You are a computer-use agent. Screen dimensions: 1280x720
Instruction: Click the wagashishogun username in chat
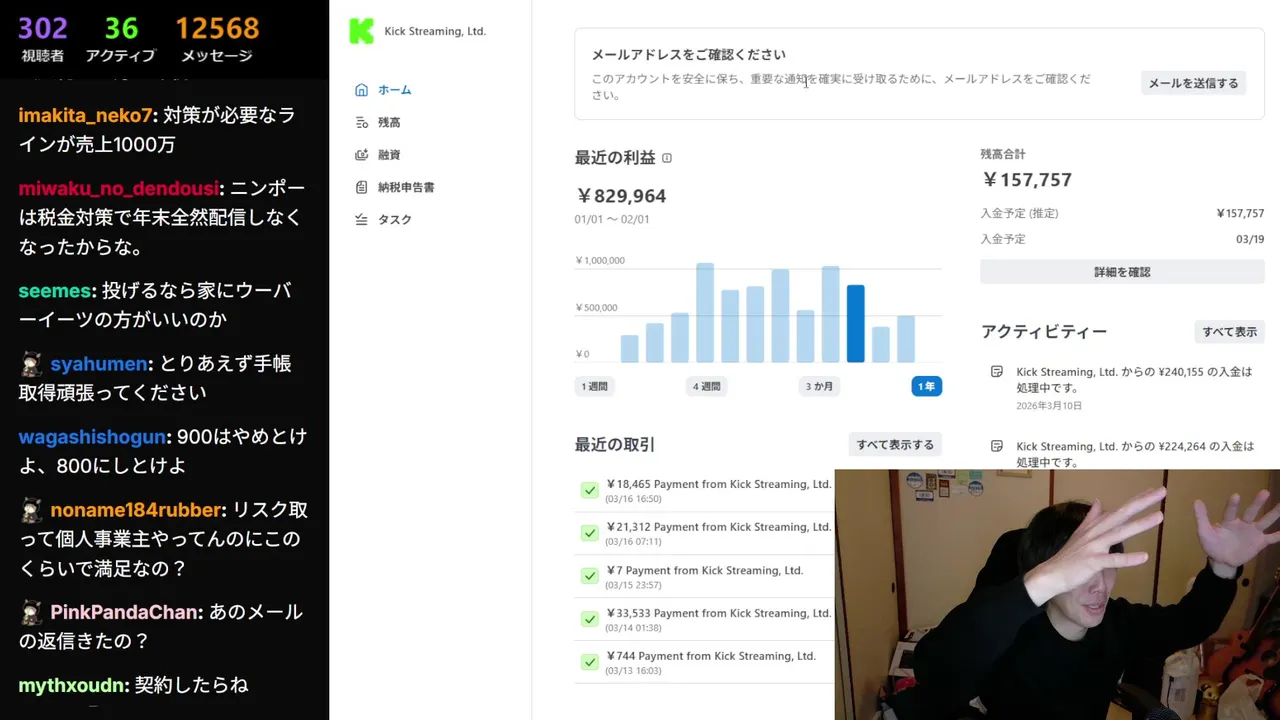point(92,437)
